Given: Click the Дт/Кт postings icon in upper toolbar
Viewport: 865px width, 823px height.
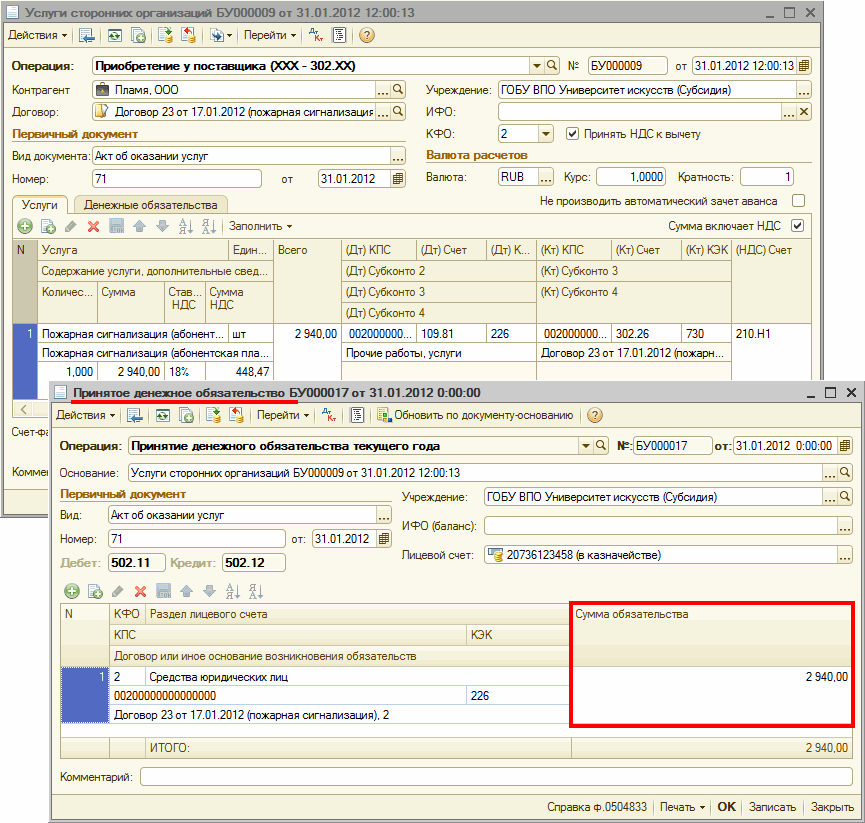Looking at the screenshot, I should click(316, 35).
